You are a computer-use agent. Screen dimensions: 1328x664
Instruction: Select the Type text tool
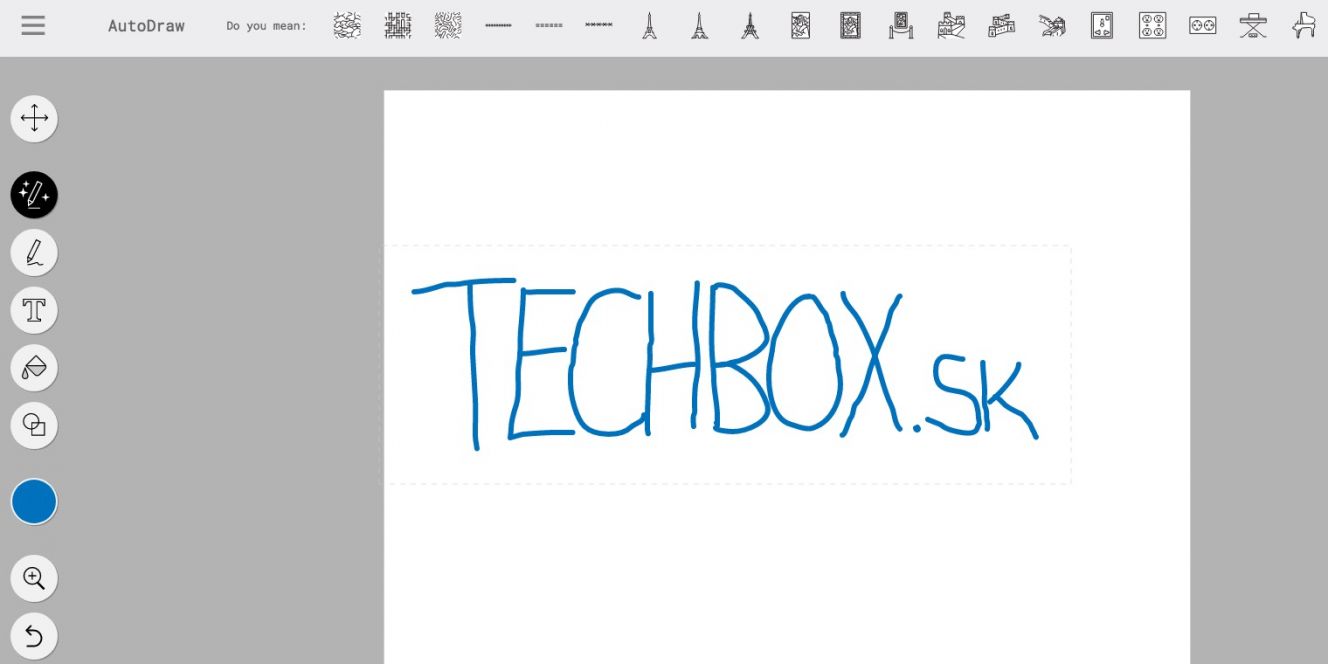34,311
